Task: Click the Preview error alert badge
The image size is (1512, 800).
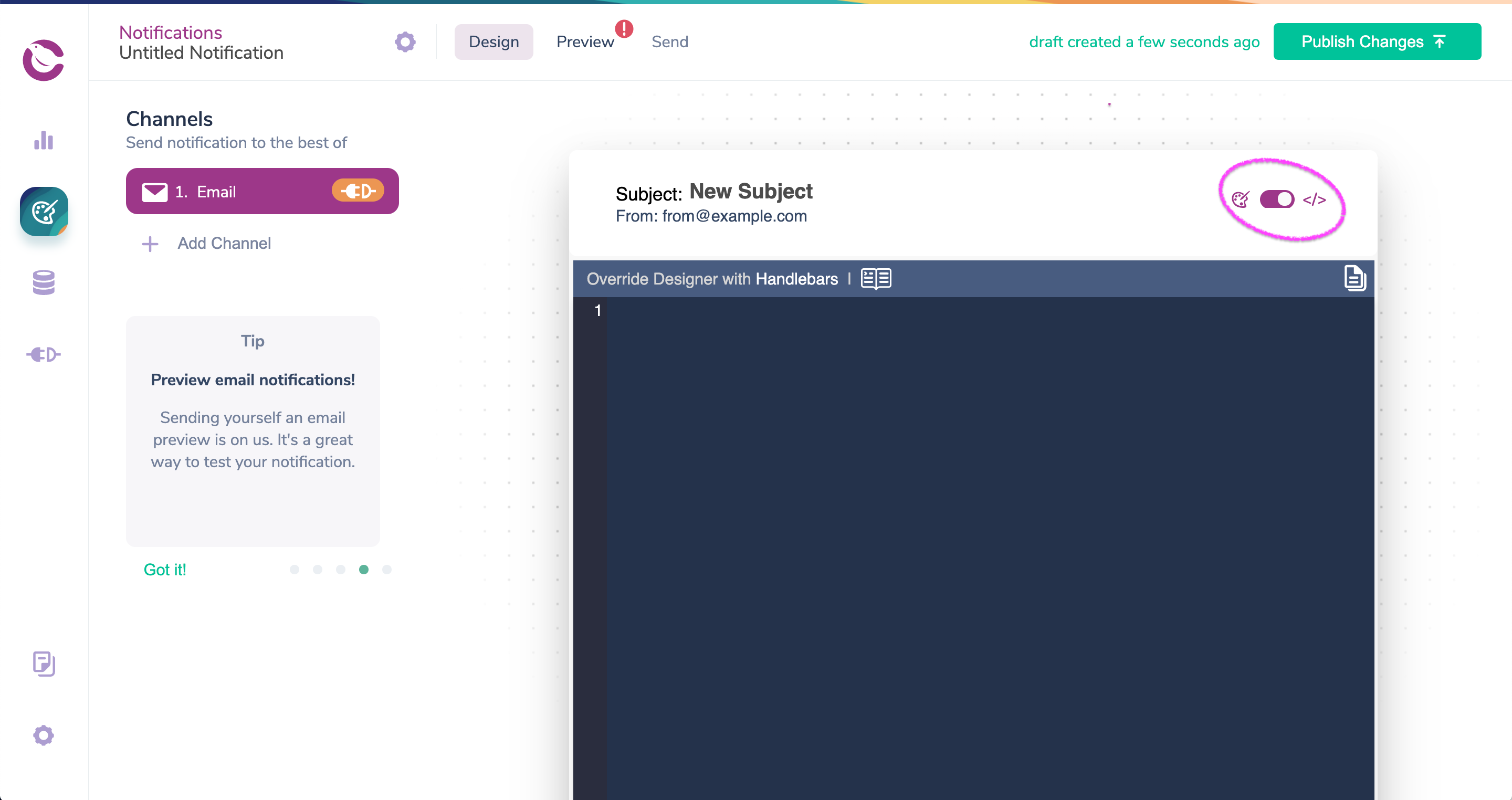Action: (x=624, y=28)
